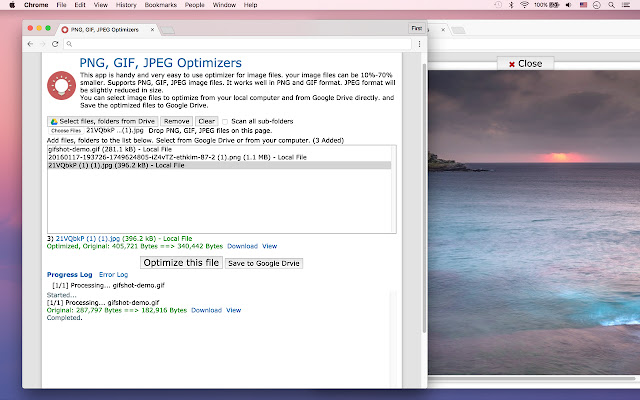Open Chrome three-dot menu
640x400 pixels.
[x=419, y=44]
